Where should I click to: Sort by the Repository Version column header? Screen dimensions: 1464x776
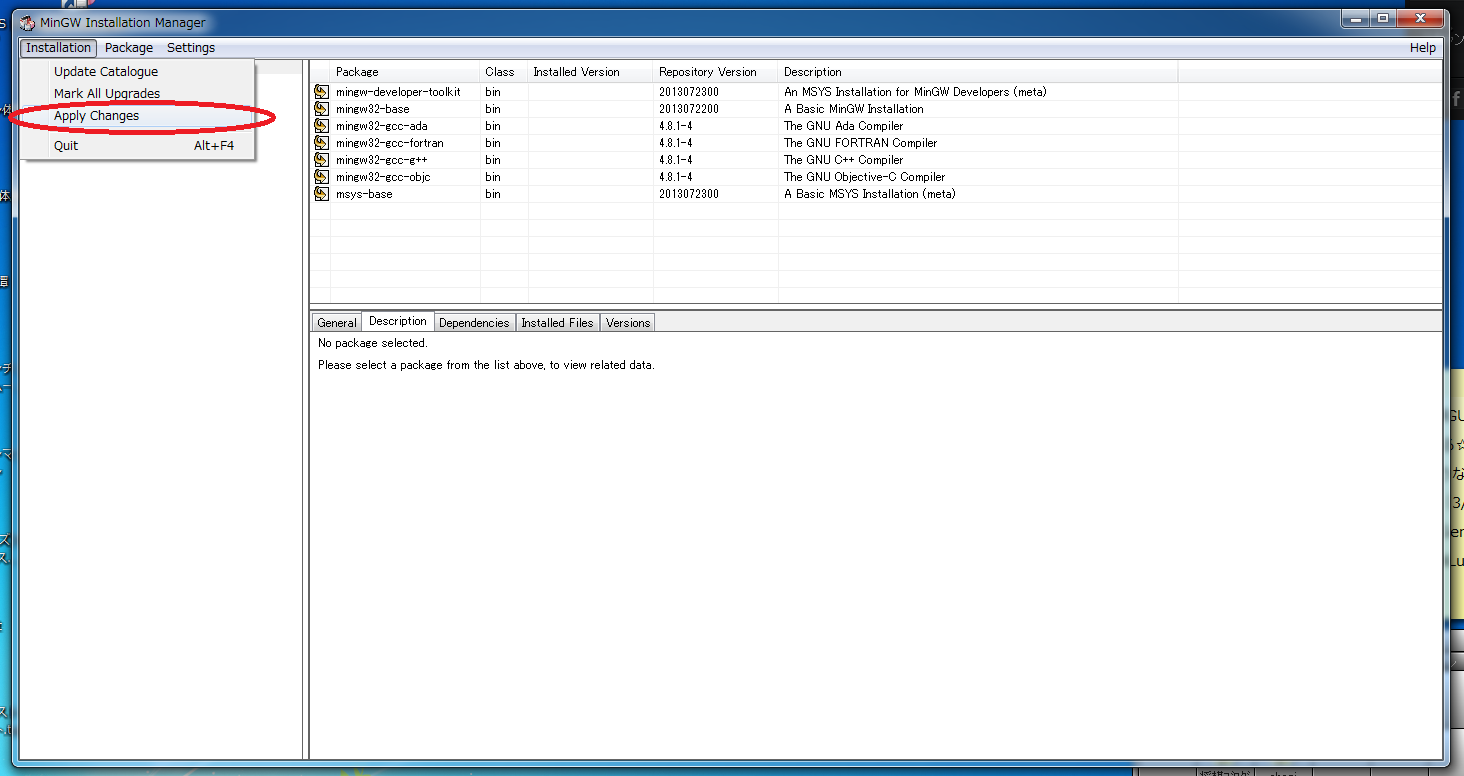coord(715,72)
